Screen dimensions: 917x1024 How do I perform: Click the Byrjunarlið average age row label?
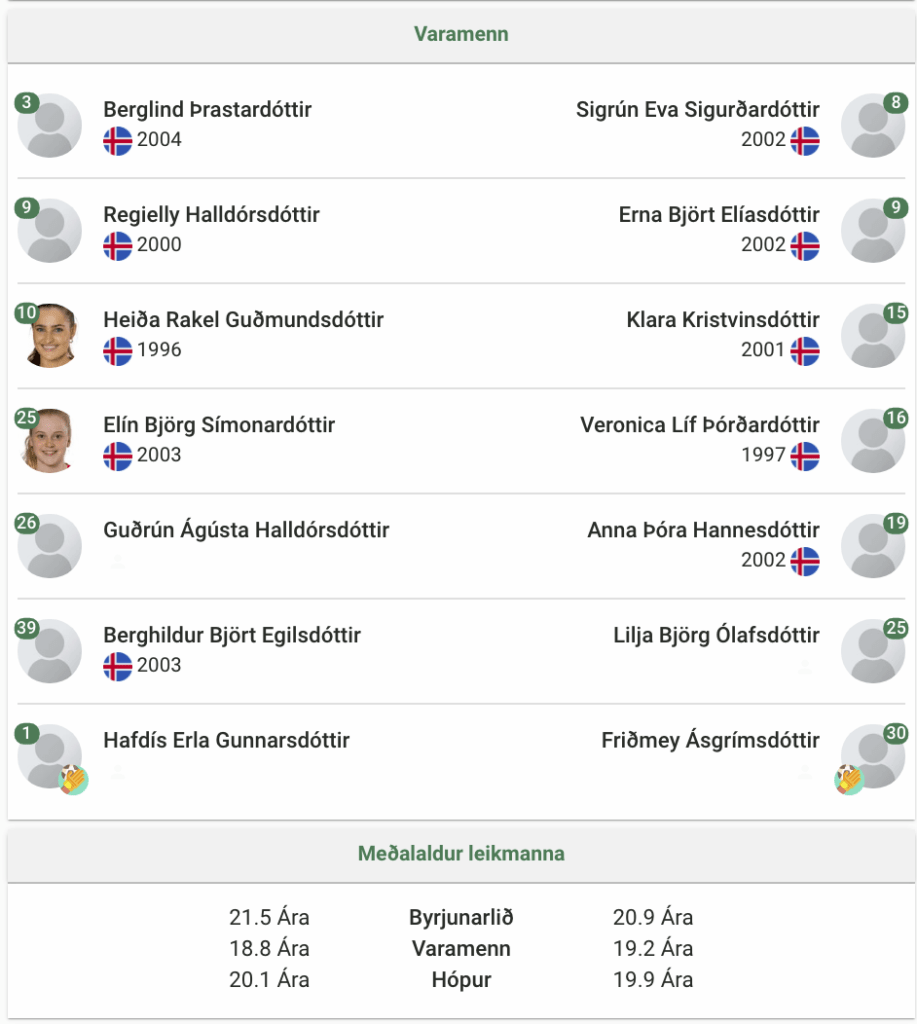click(461, 917)
